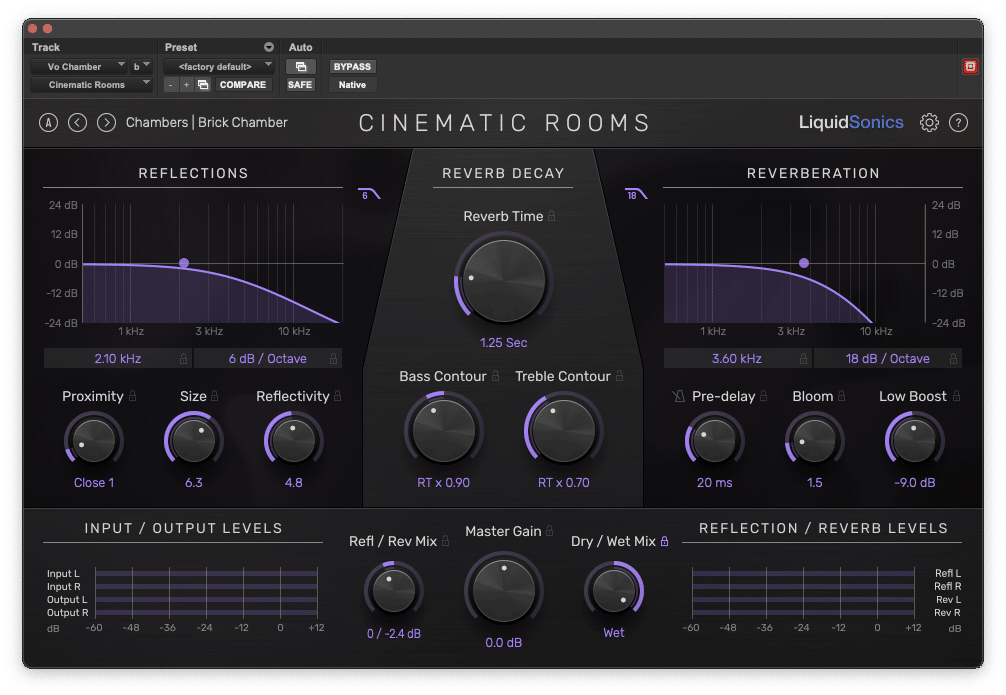Click the Reflectivity knob
Image resolution: width=1006 pixels, height=695 pixels.
pyautogui.click(x=293, y=441)
